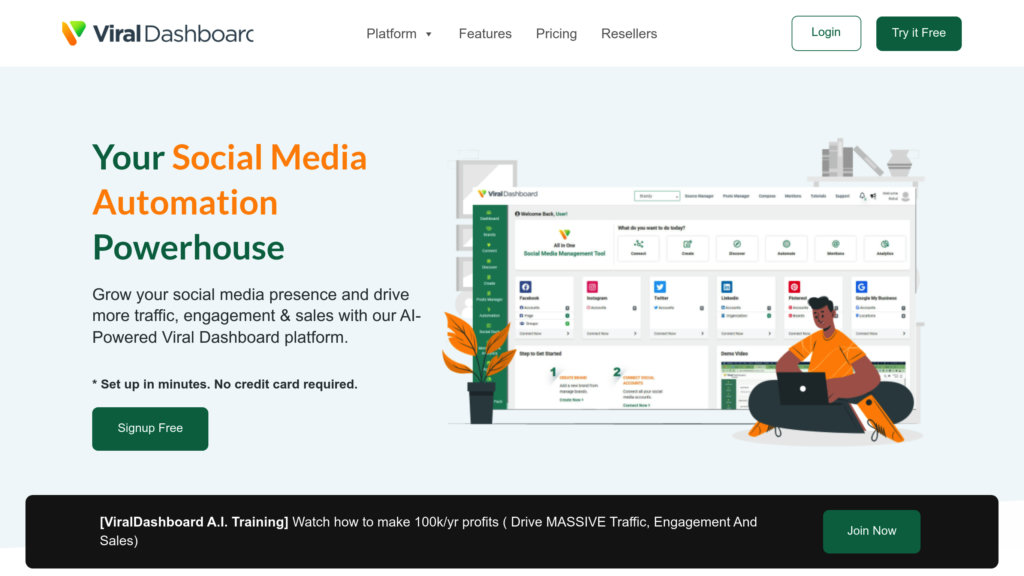Enable the Facebook Groups toggle
This screenshot has height=576, width=1024.
568,323
